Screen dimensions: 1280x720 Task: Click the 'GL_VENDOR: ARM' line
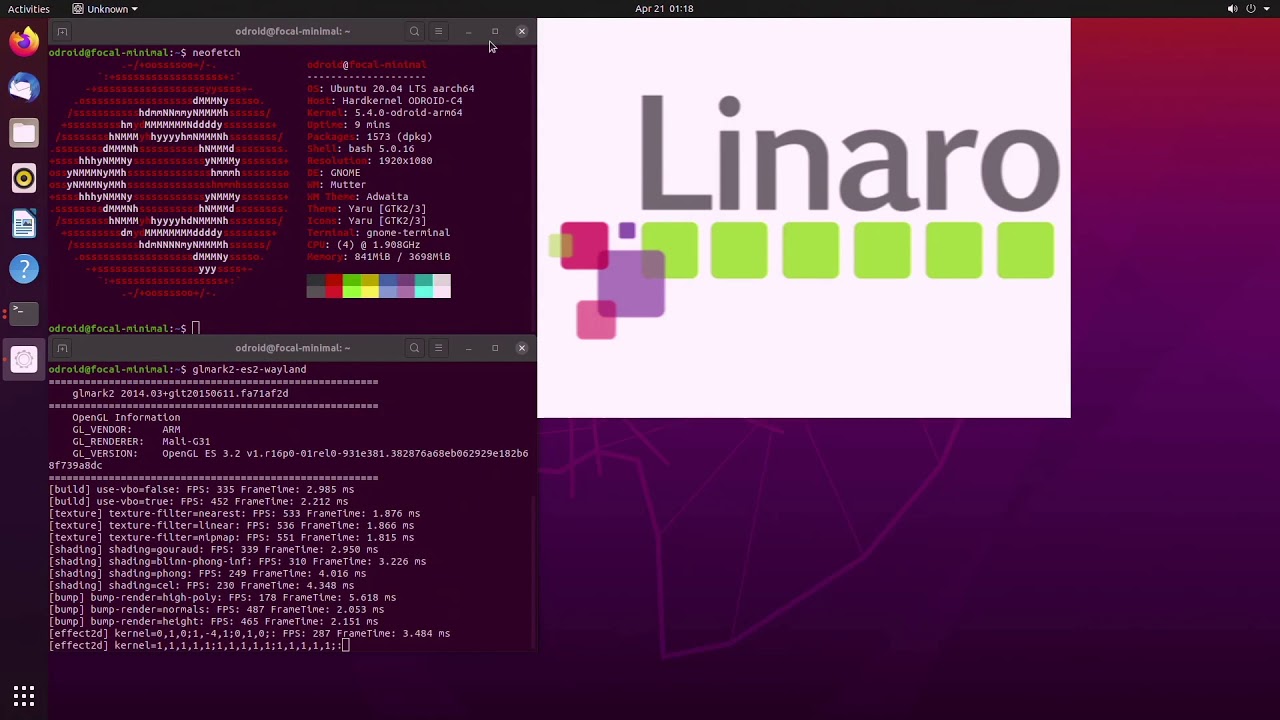tap(126, 429)
